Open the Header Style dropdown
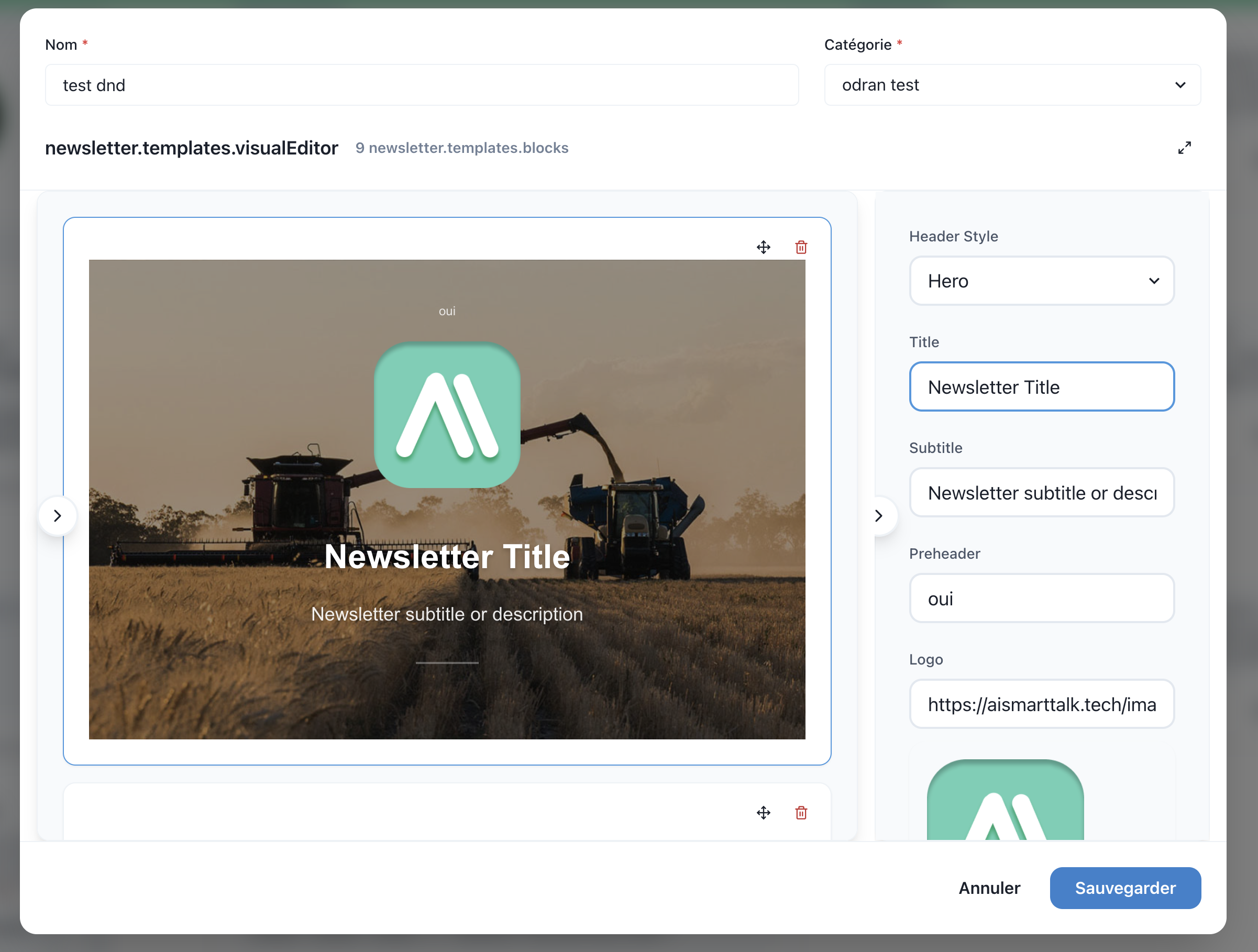 [x=1041, y=281]
